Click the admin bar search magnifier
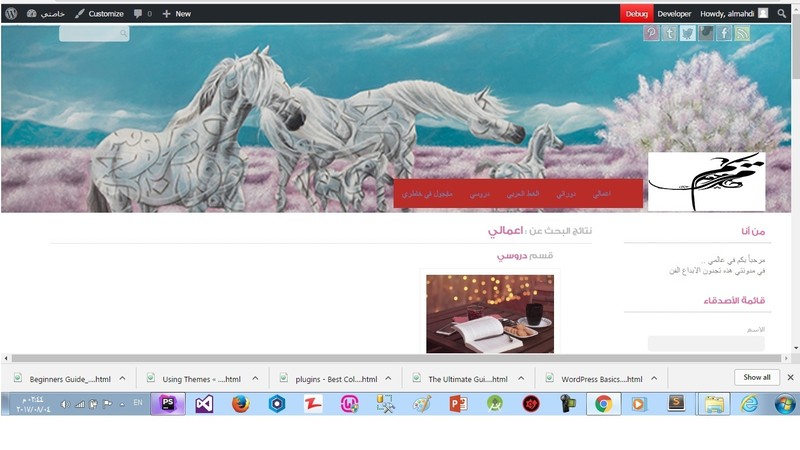Viewport: 800px width, 450px height. click(x=782, y=14)
